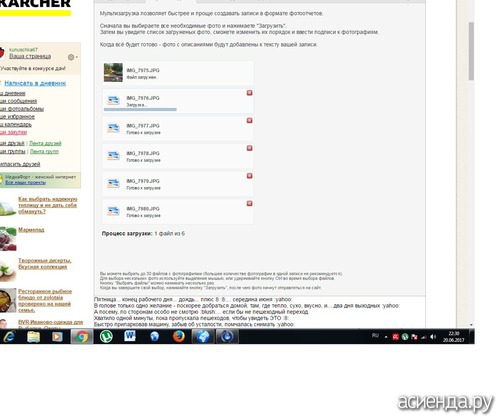Open Windows Explorer folder icon in taskbar
This screenshot has width=500, height=417.
[33, 337]
